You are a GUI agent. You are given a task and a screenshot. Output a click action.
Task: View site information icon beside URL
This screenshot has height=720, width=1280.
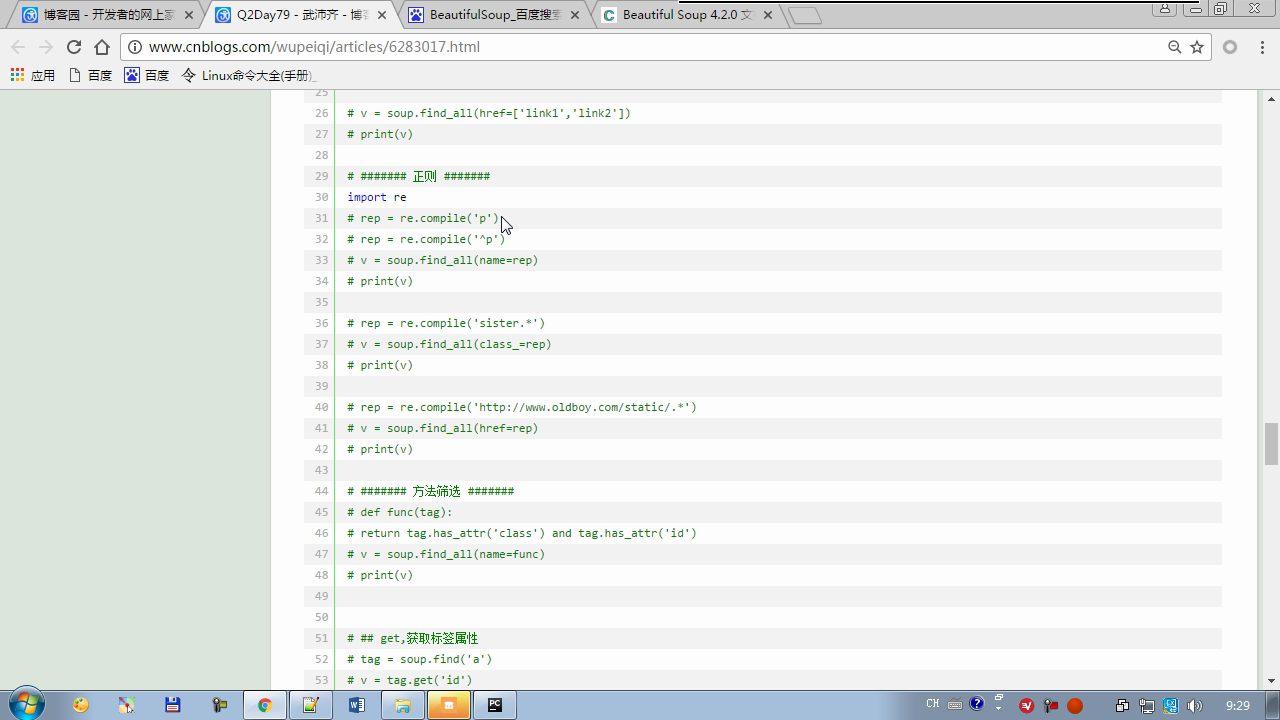click(x=135, y=47)
